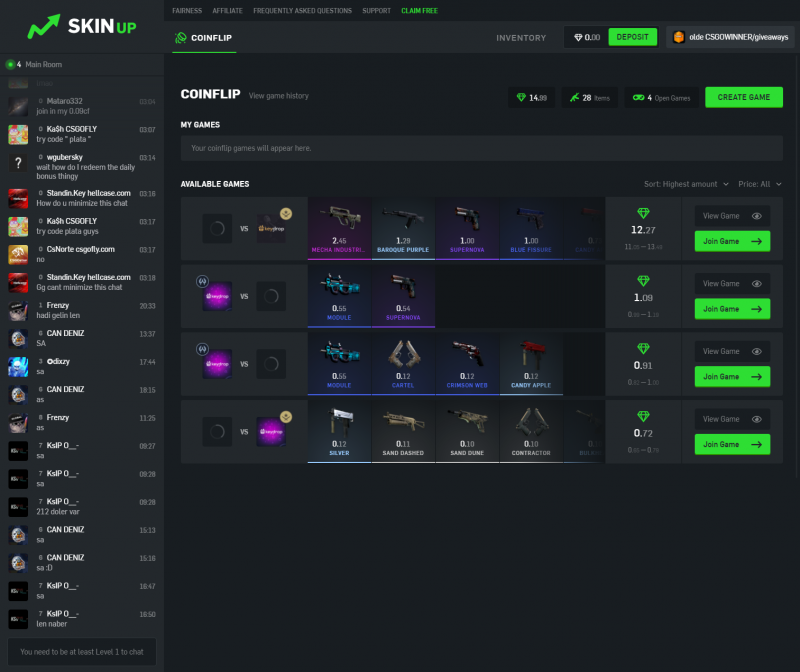
Task: Open View game history link
Action: click(x=279, y=96)
